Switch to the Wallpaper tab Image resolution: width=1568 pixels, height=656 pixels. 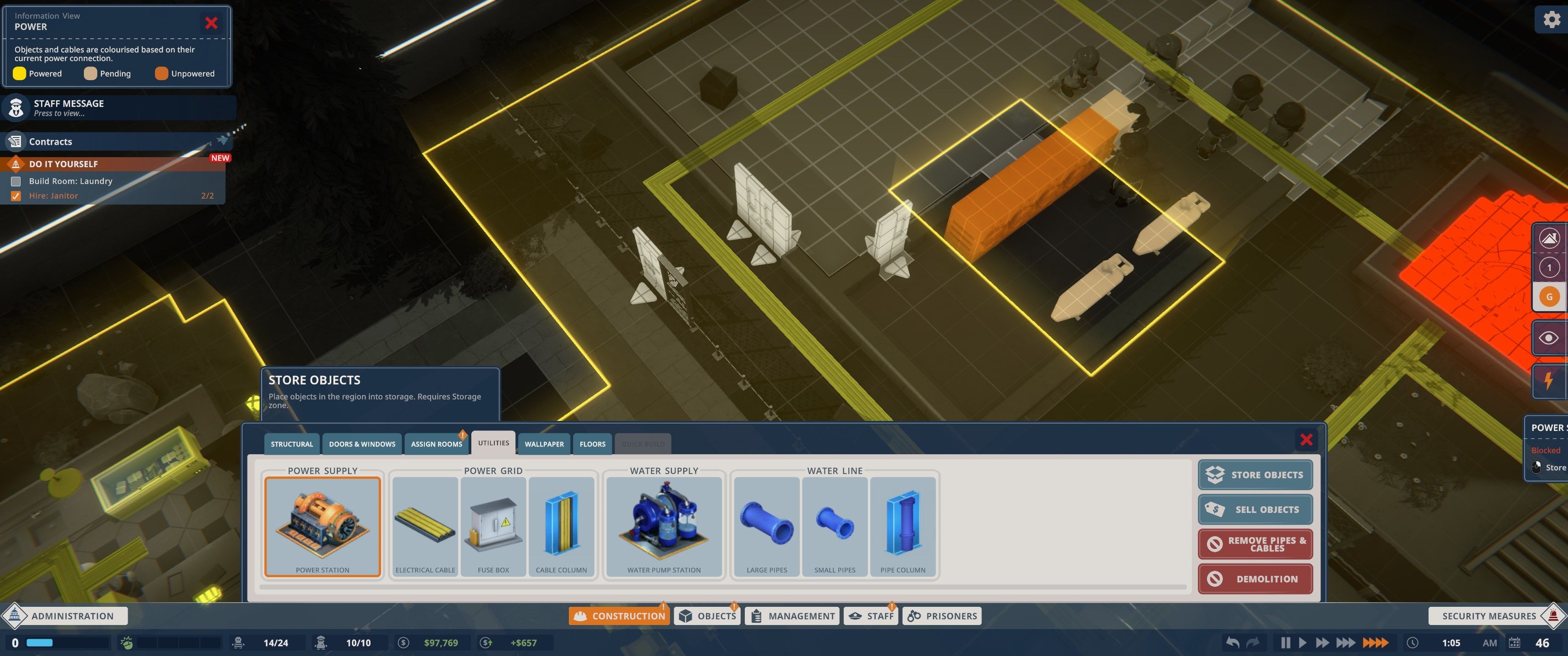click(x=544, y=442)
